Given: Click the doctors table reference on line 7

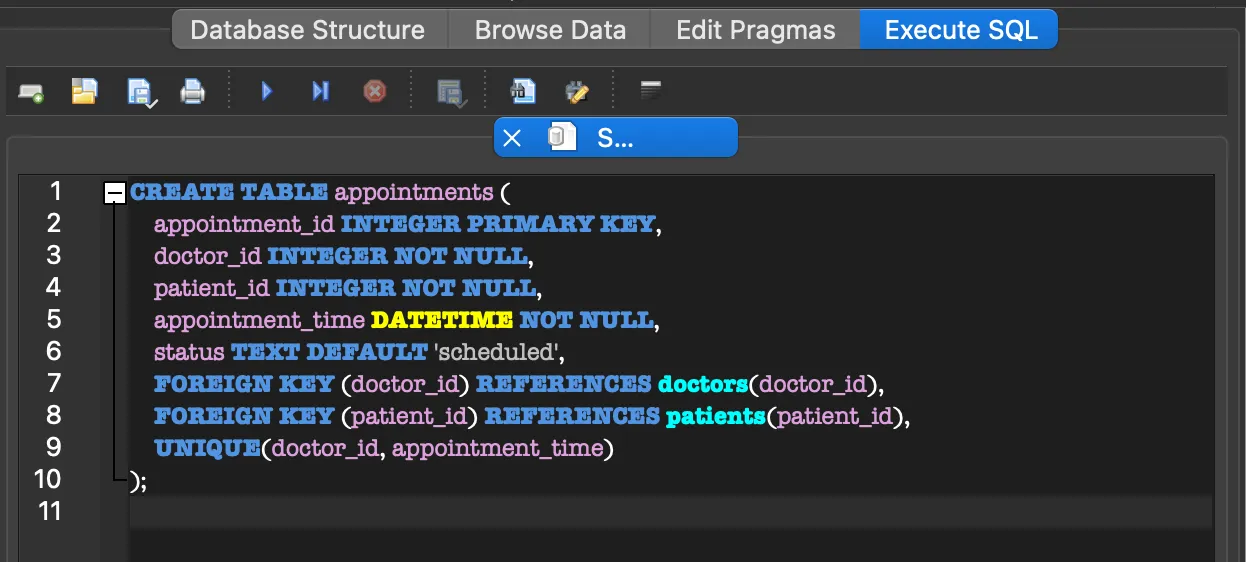Looking at the screenshot, I should 703,384.
